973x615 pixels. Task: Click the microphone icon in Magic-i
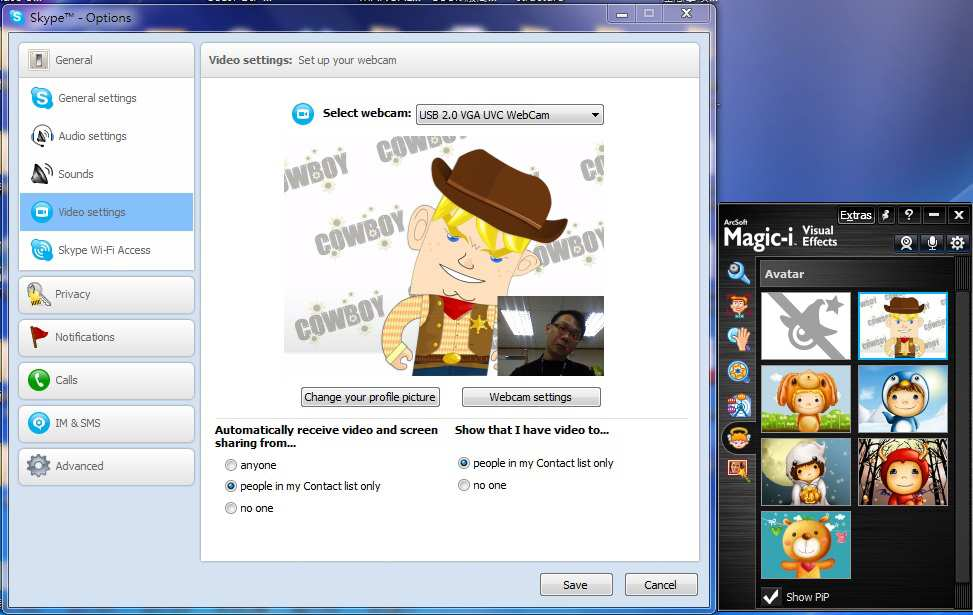click(932, 243)
